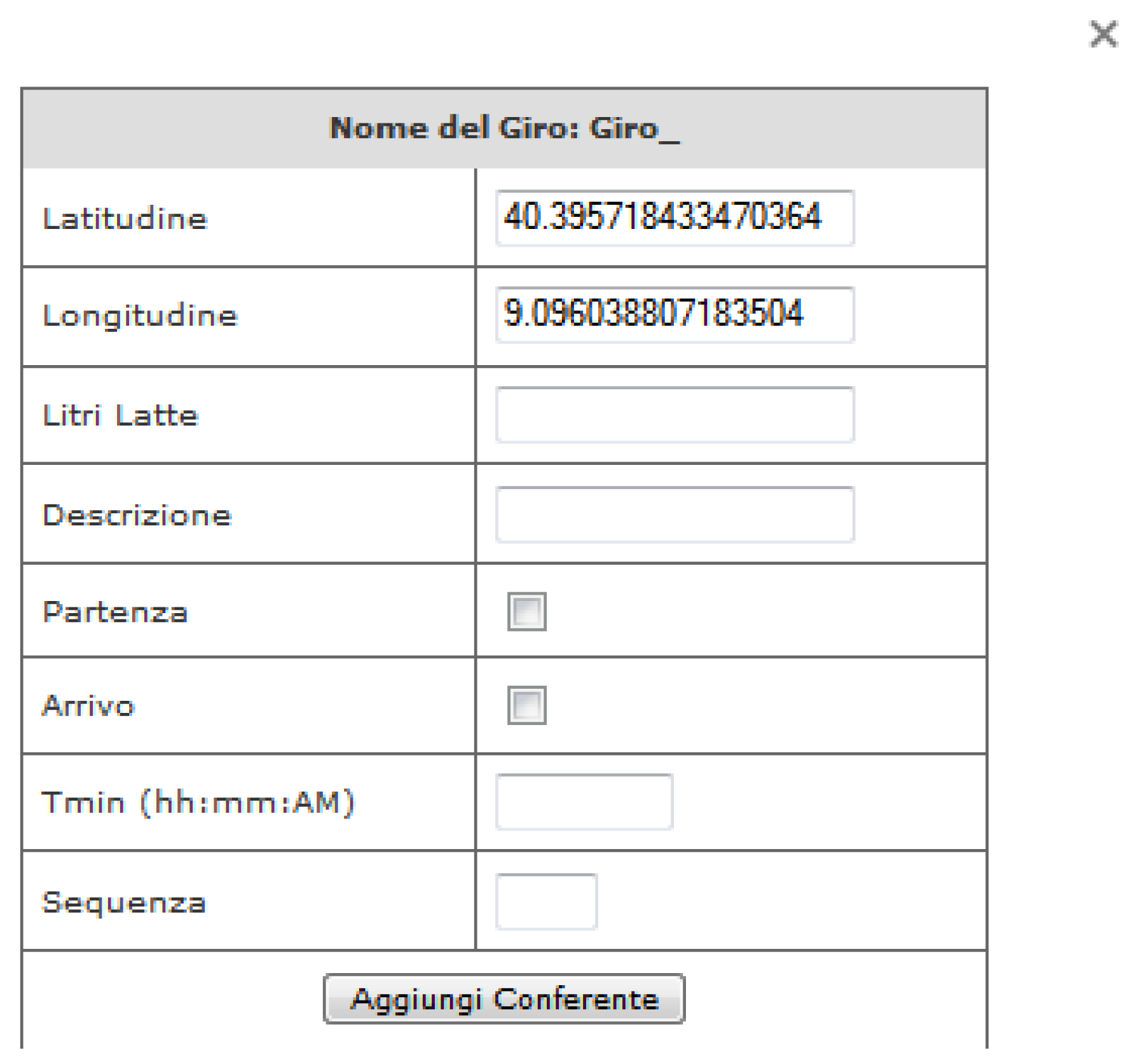This screenshot has width=1131, height=1064.
Task: Tick the Arrivo checkbox
Action: 526,705
